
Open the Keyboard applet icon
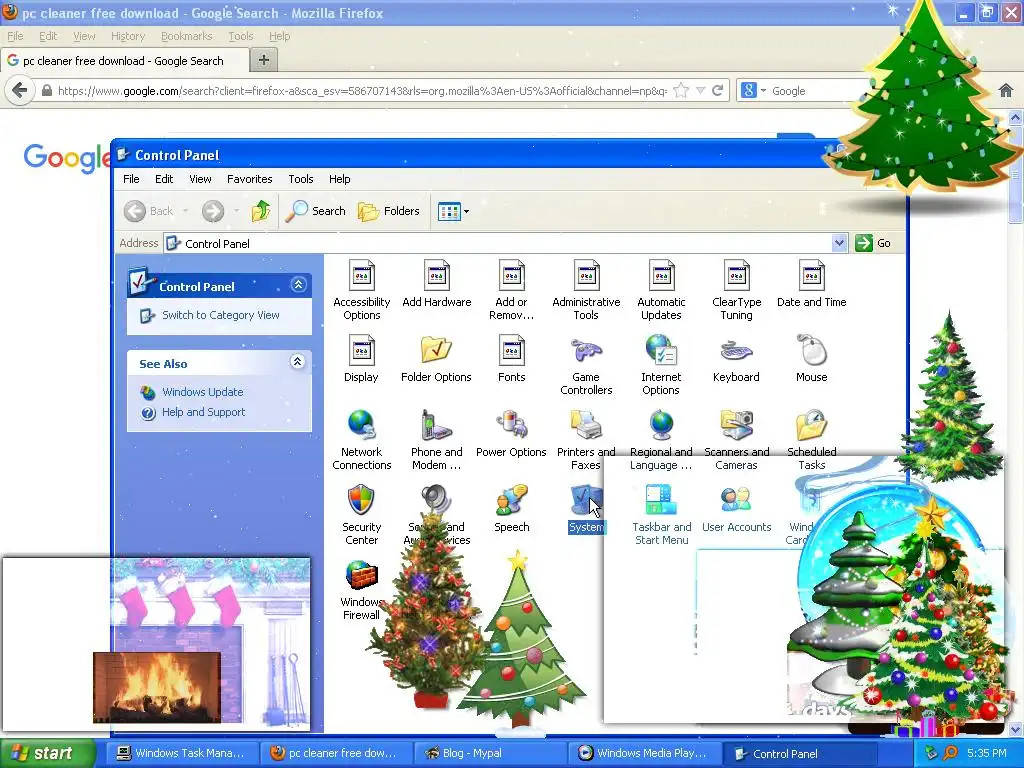(736, 359)
